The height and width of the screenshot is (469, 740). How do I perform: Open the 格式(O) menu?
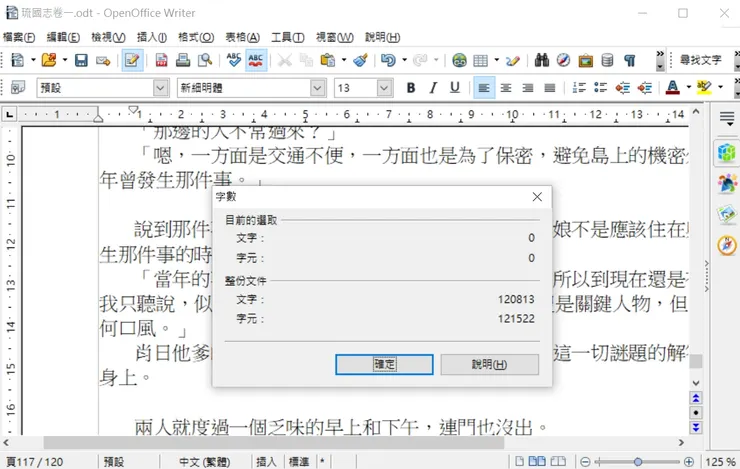click(x=196, y=37)
